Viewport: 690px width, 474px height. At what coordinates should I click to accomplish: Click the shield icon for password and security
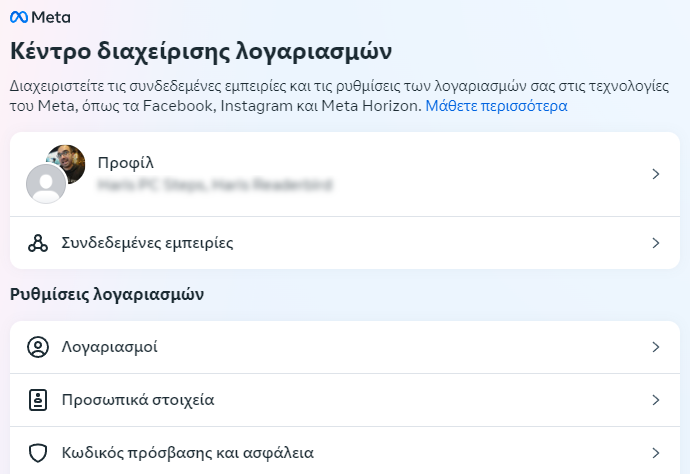(38, 453)
